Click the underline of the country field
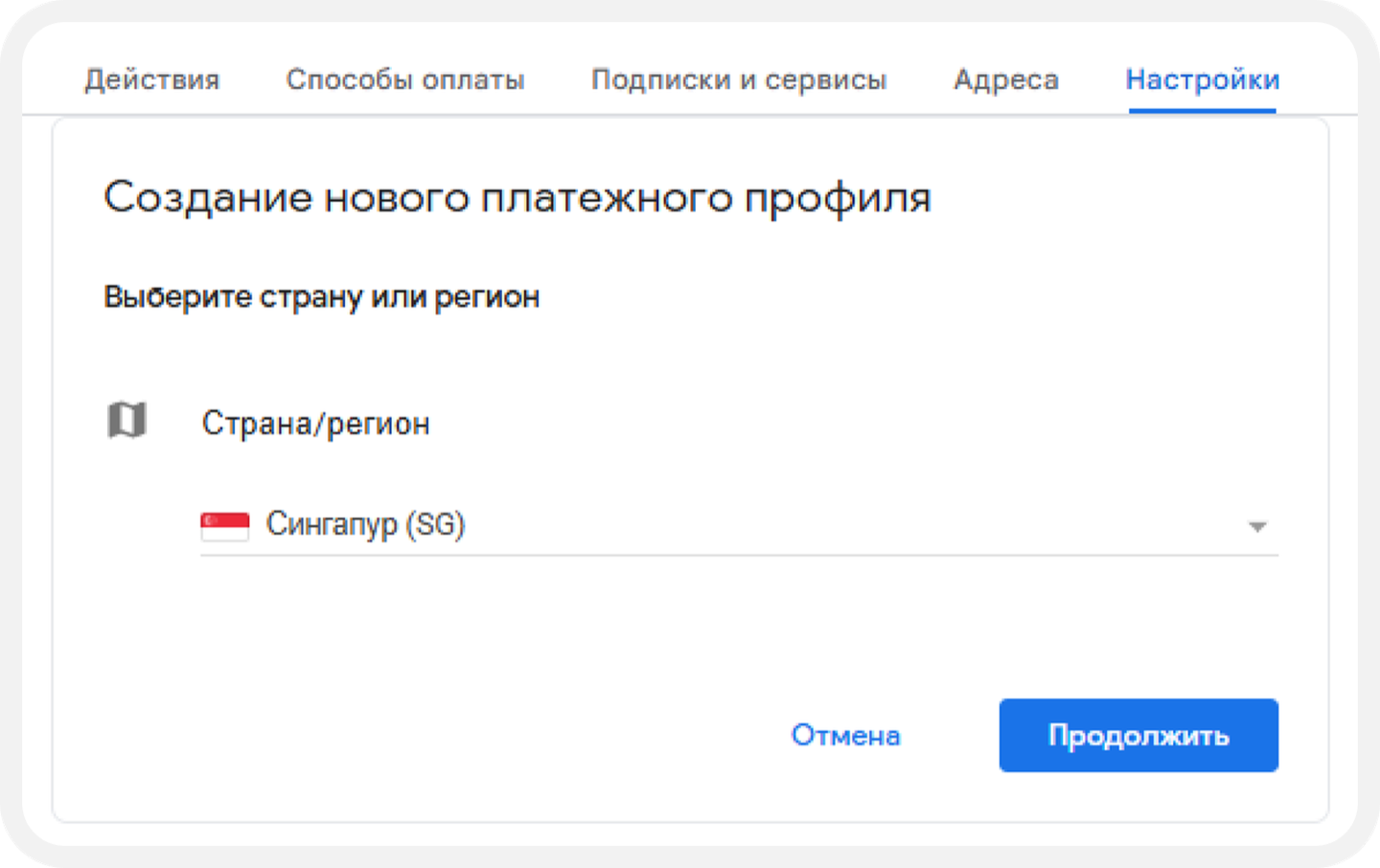This screenshot has width=1380, height=868. pyautogui.click(x=739, y=554)
